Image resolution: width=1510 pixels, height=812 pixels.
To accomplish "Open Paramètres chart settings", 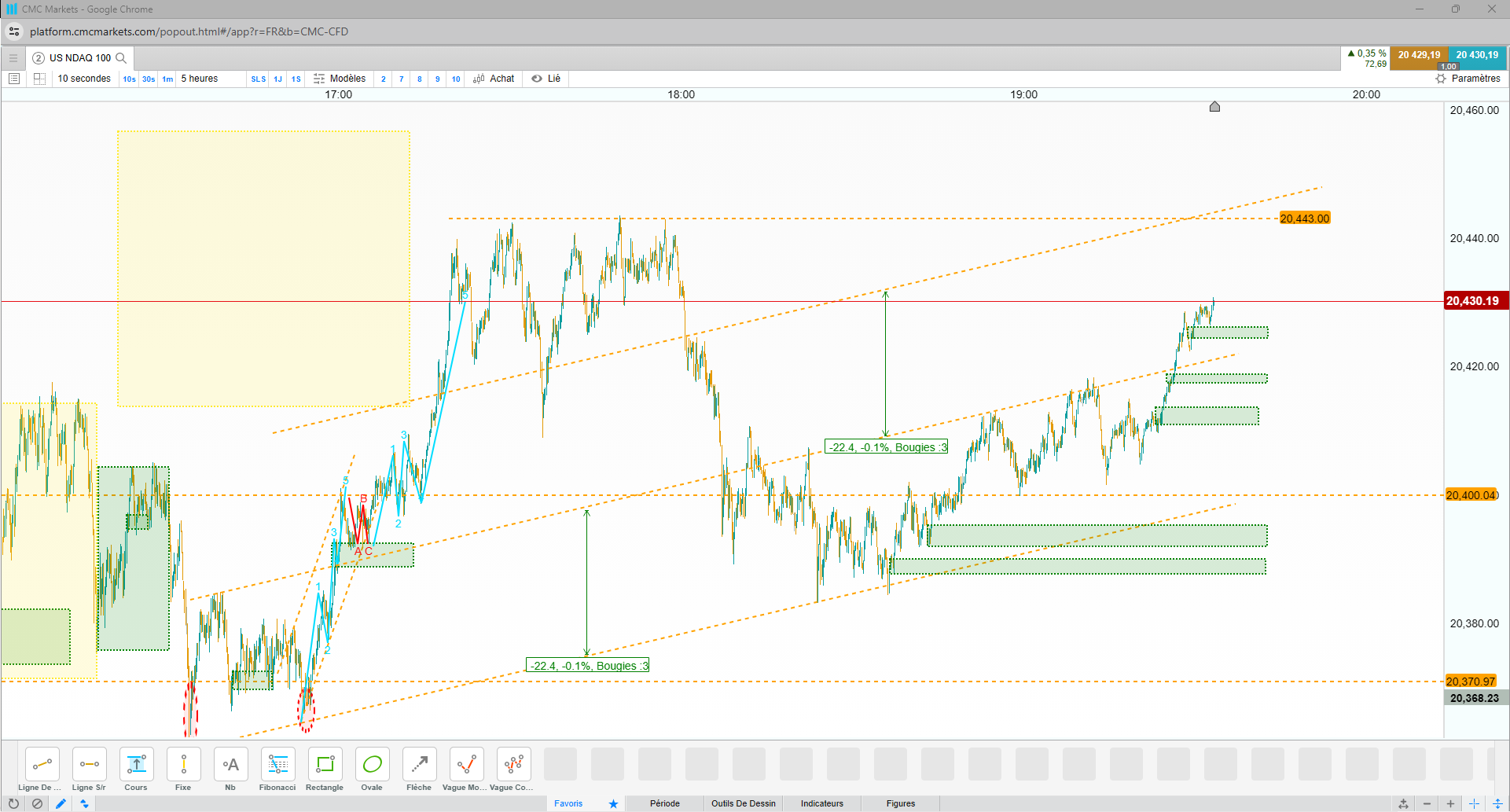I will pos(1468,79).
